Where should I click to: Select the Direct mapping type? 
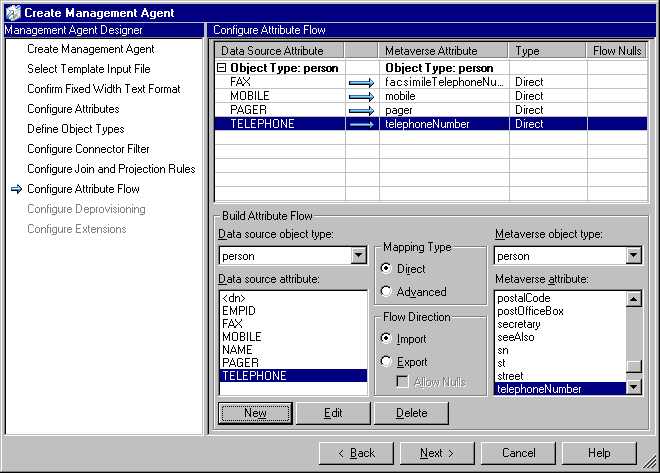[386, 269]
